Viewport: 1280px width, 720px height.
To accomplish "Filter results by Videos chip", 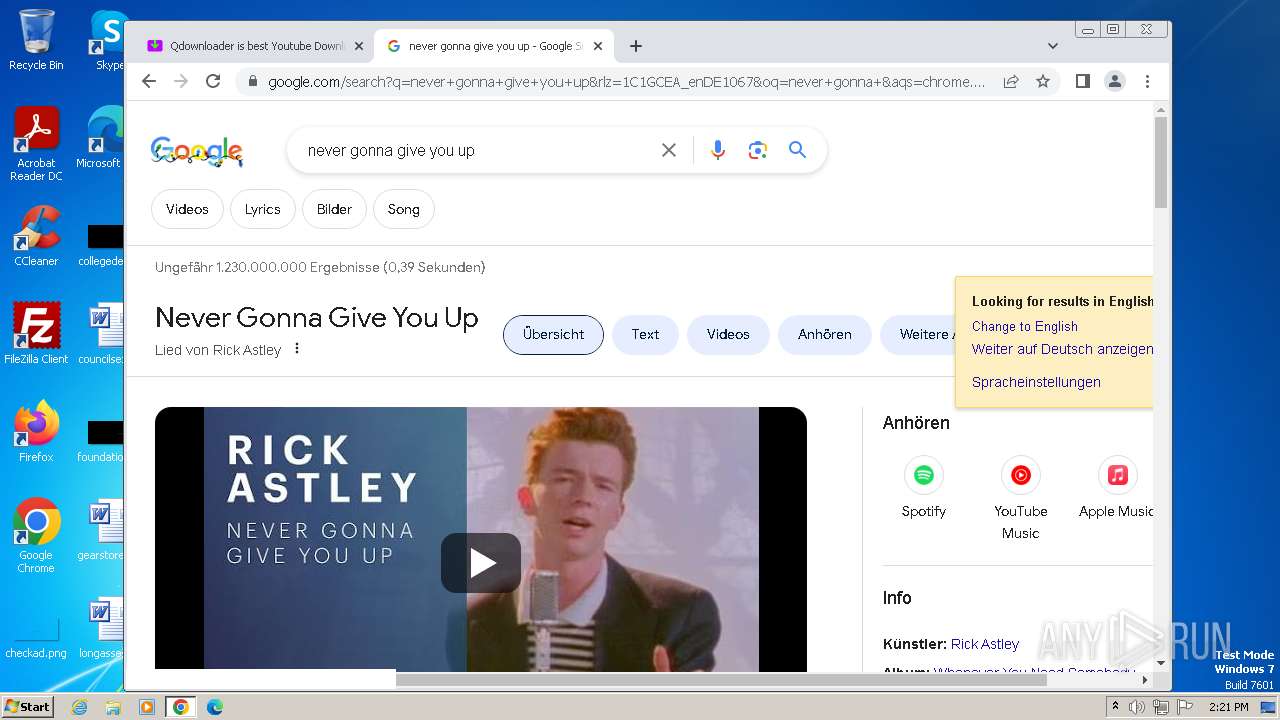I will (187, 209).
